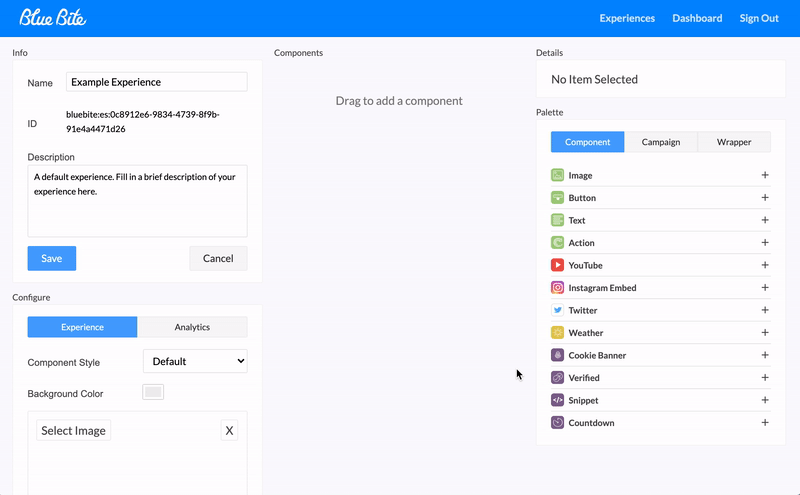Add Snippet component with plus icon

click(x=765, y=400)
